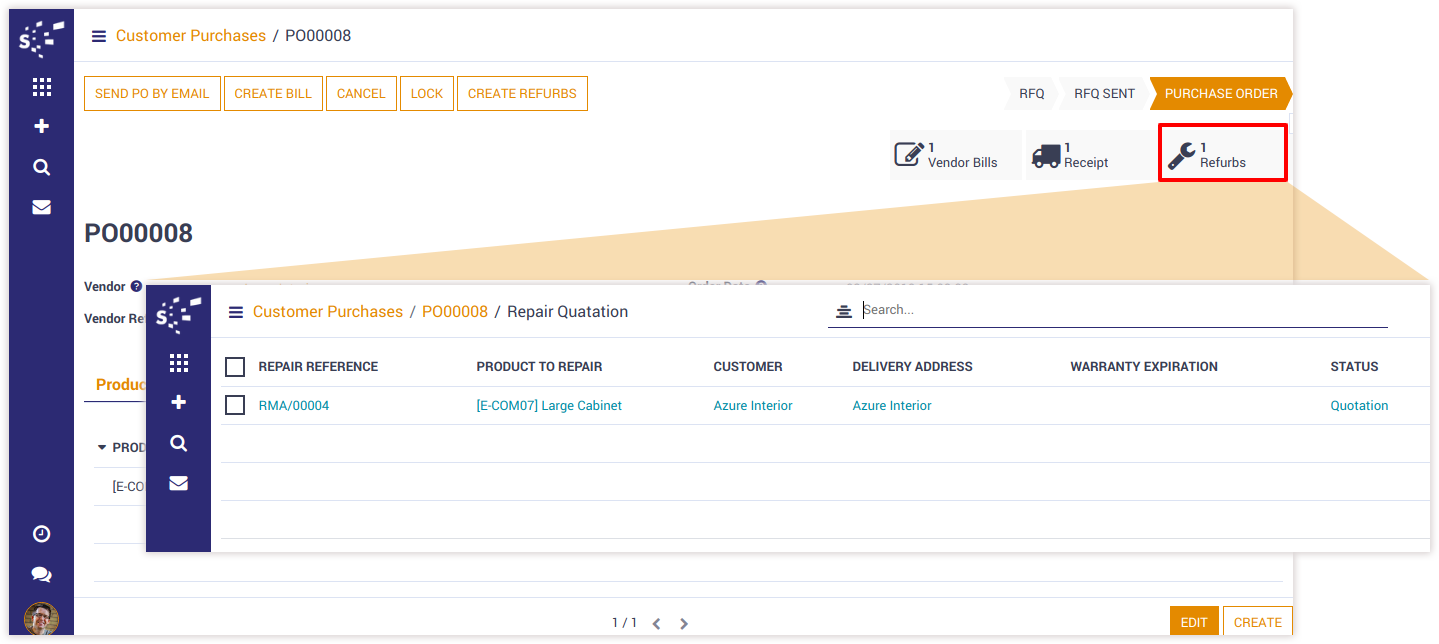Click the PURCHASE ORDER status stage
Screen dimensions: 1439x644
pos(1220,93)
